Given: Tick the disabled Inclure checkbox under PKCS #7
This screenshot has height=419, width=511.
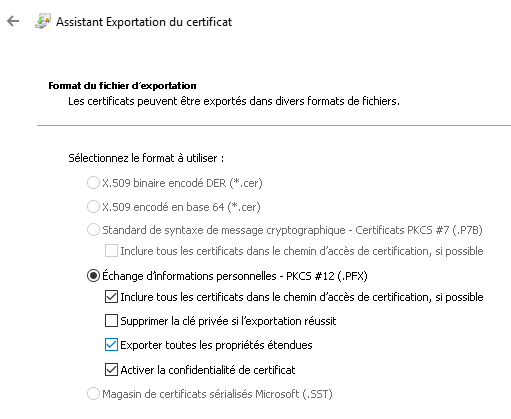Looking at the screenshot, I should tap(111, 251).
